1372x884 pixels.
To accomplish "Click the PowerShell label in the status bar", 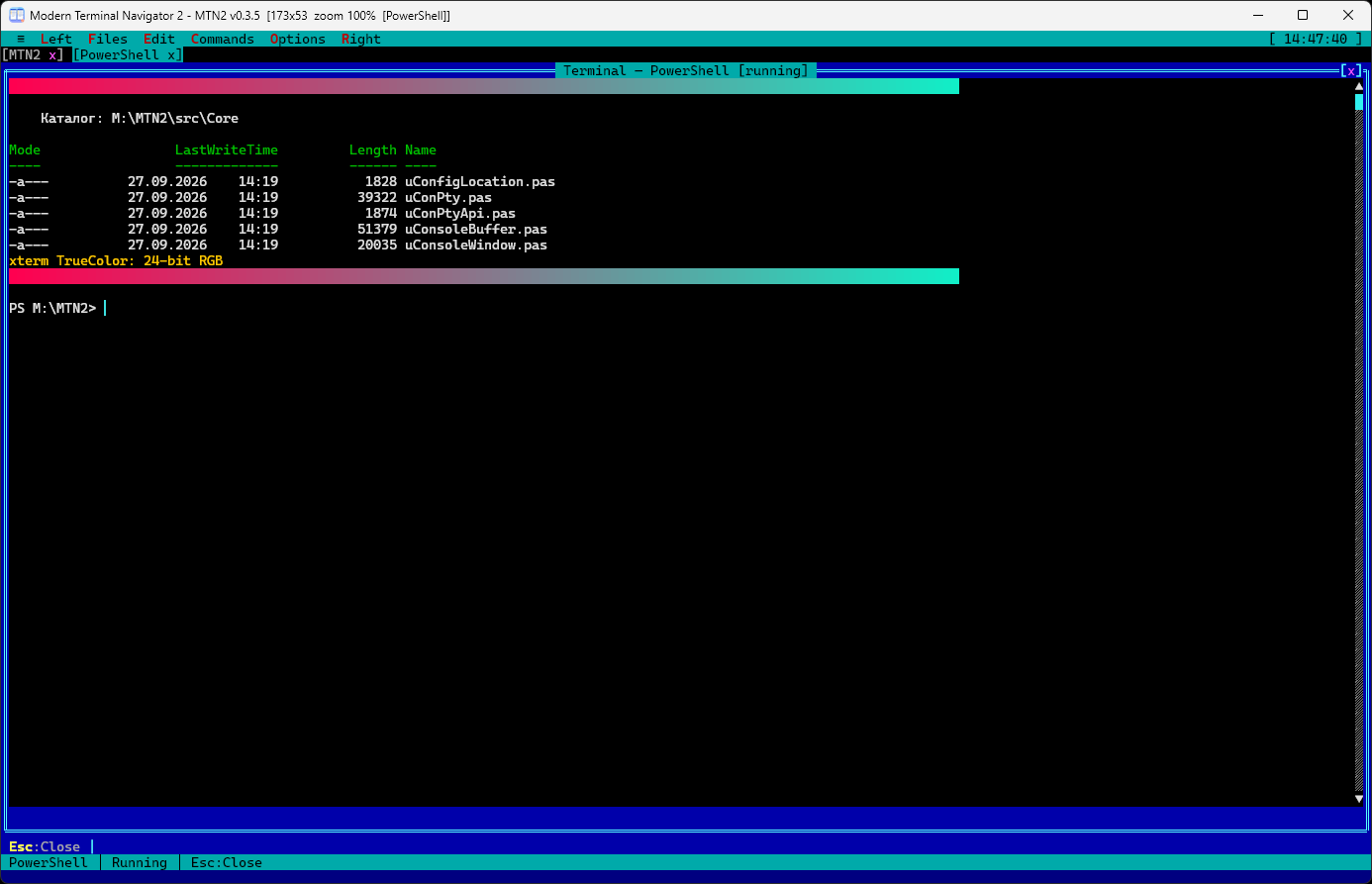I will click(x=49, y=862).
